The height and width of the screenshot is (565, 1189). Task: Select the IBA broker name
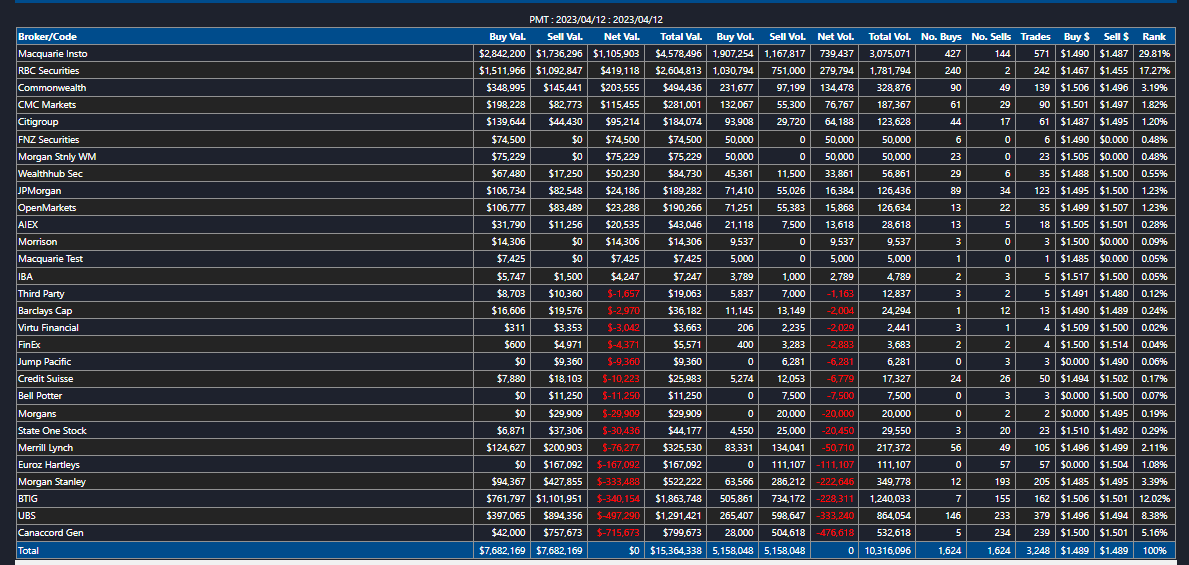click(x=25, y=277)
